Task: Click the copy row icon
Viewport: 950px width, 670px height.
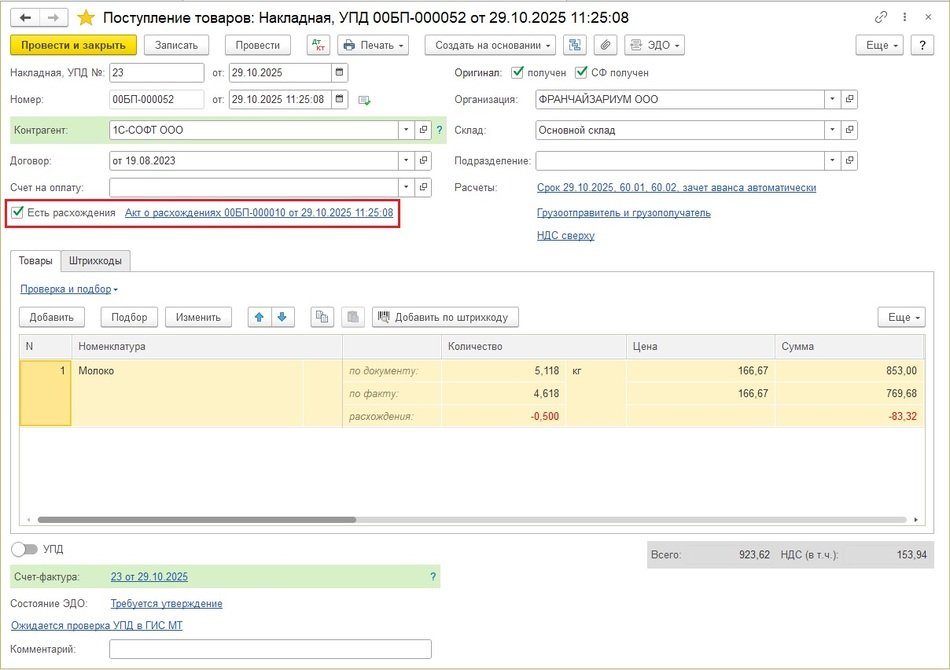Action: click(322, 317)
